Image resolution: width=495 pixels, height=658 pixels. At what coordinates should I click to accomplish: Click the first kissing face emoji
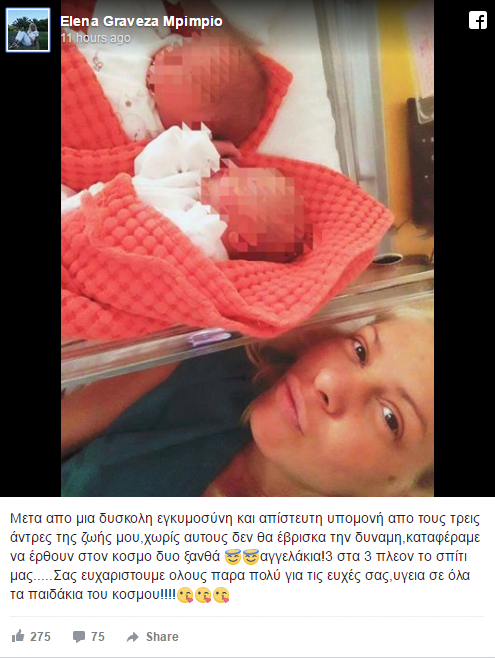[185, 595]
